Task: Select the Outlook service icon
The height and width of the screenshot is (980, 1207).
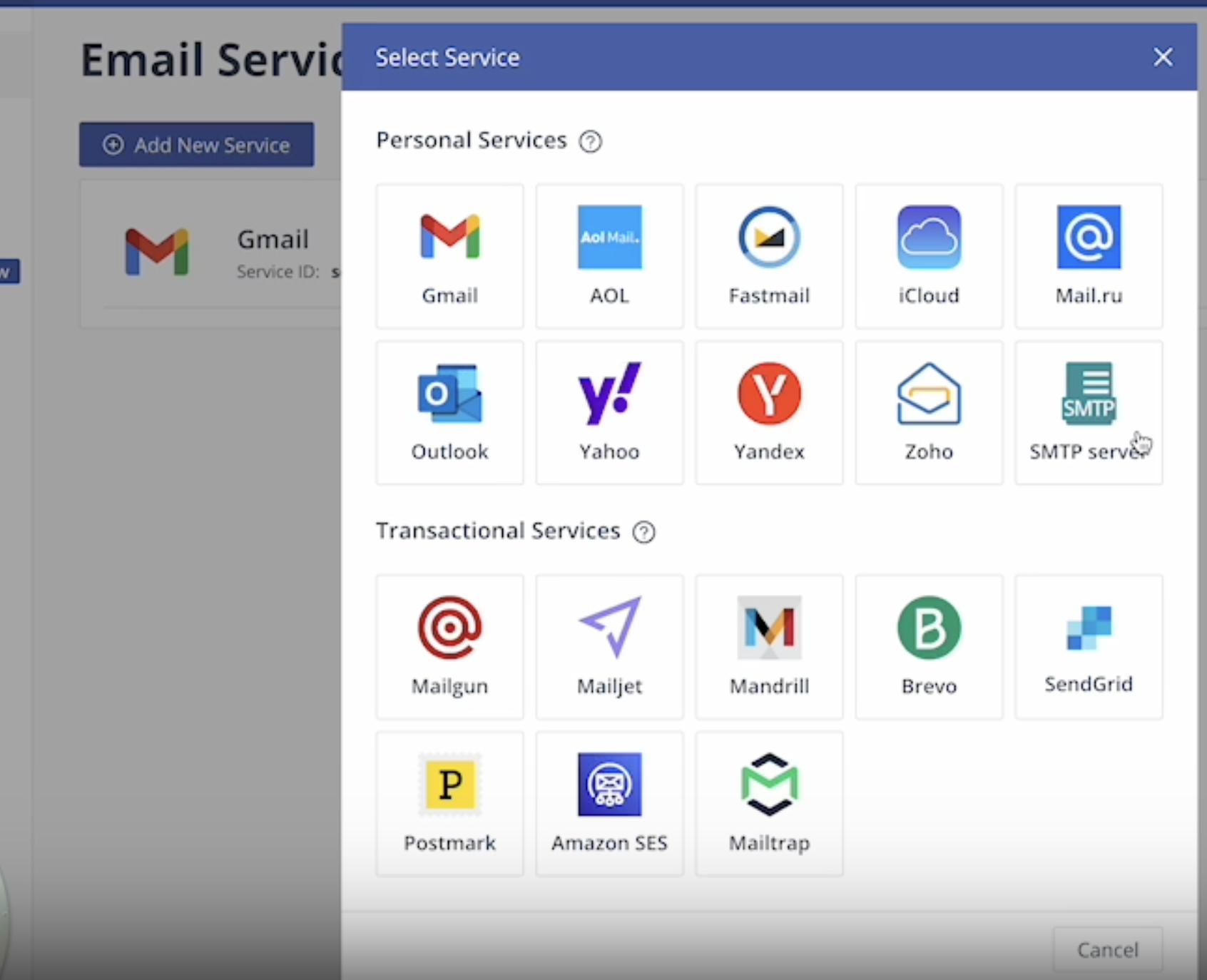Action: coord(449,393)
